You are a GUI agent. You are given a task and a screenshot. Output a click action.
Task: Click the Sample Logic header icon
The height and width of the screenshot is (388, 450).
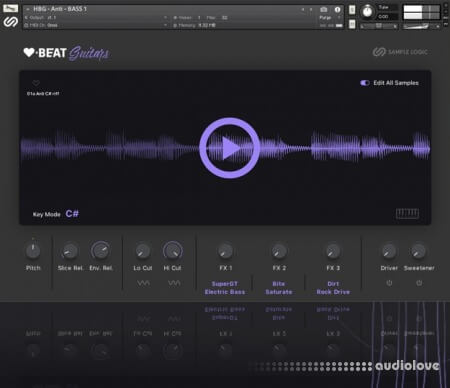[10, 22]
